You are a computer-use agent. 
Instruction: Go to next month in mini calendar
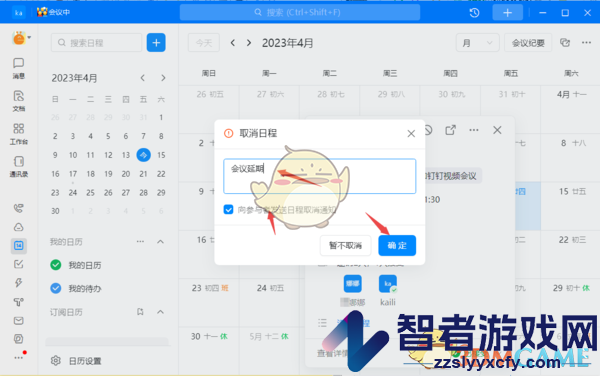pos(163,78)
